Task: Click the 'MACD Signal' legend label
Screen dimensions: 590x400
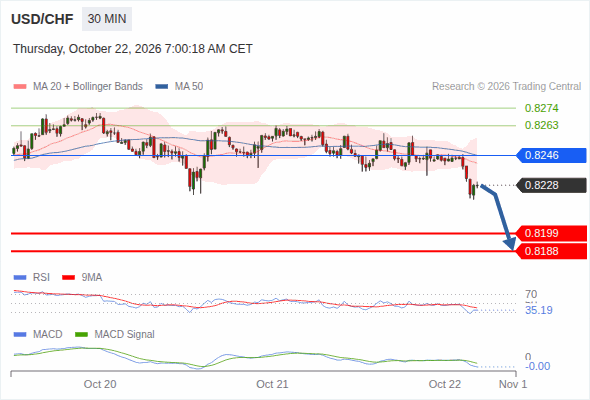Action: pyautogui.click(x=125, y=335)
